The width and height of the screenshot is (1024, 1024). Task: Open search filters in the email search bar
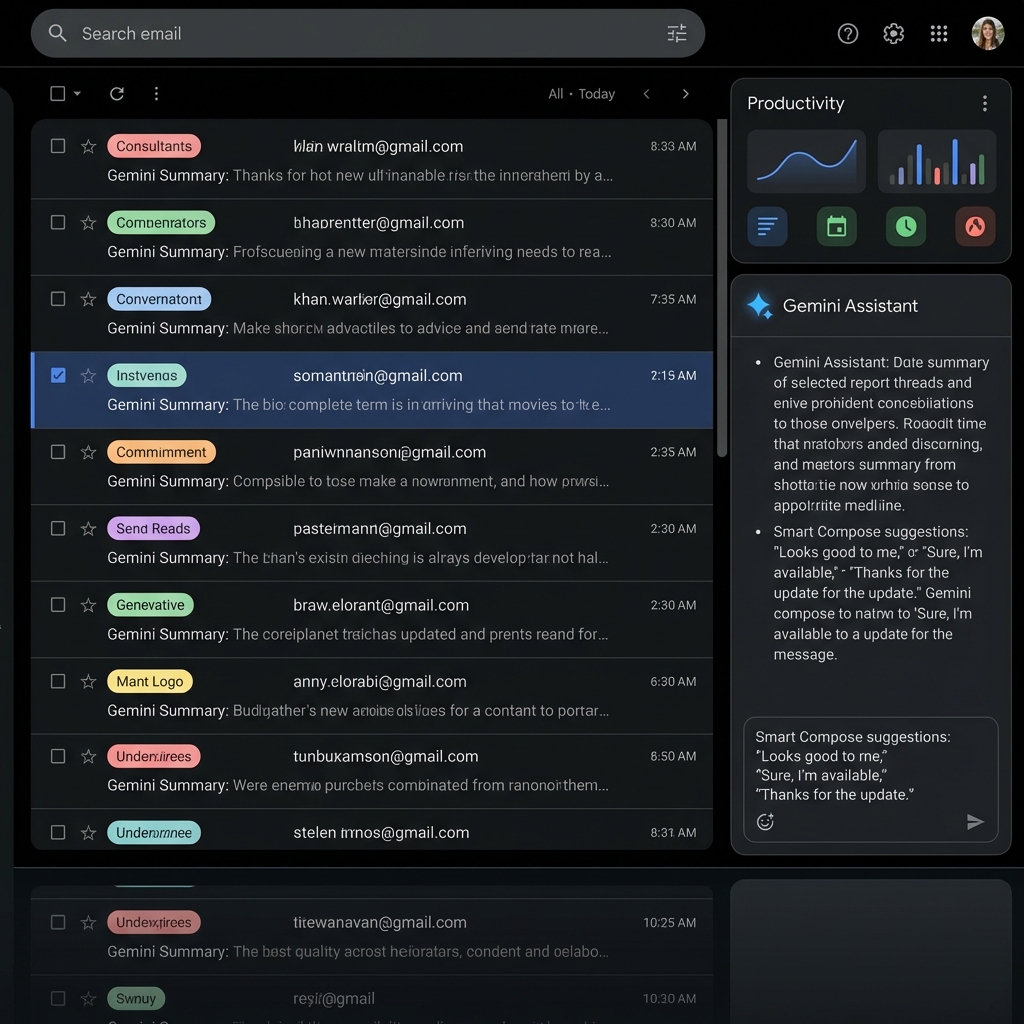677,33
